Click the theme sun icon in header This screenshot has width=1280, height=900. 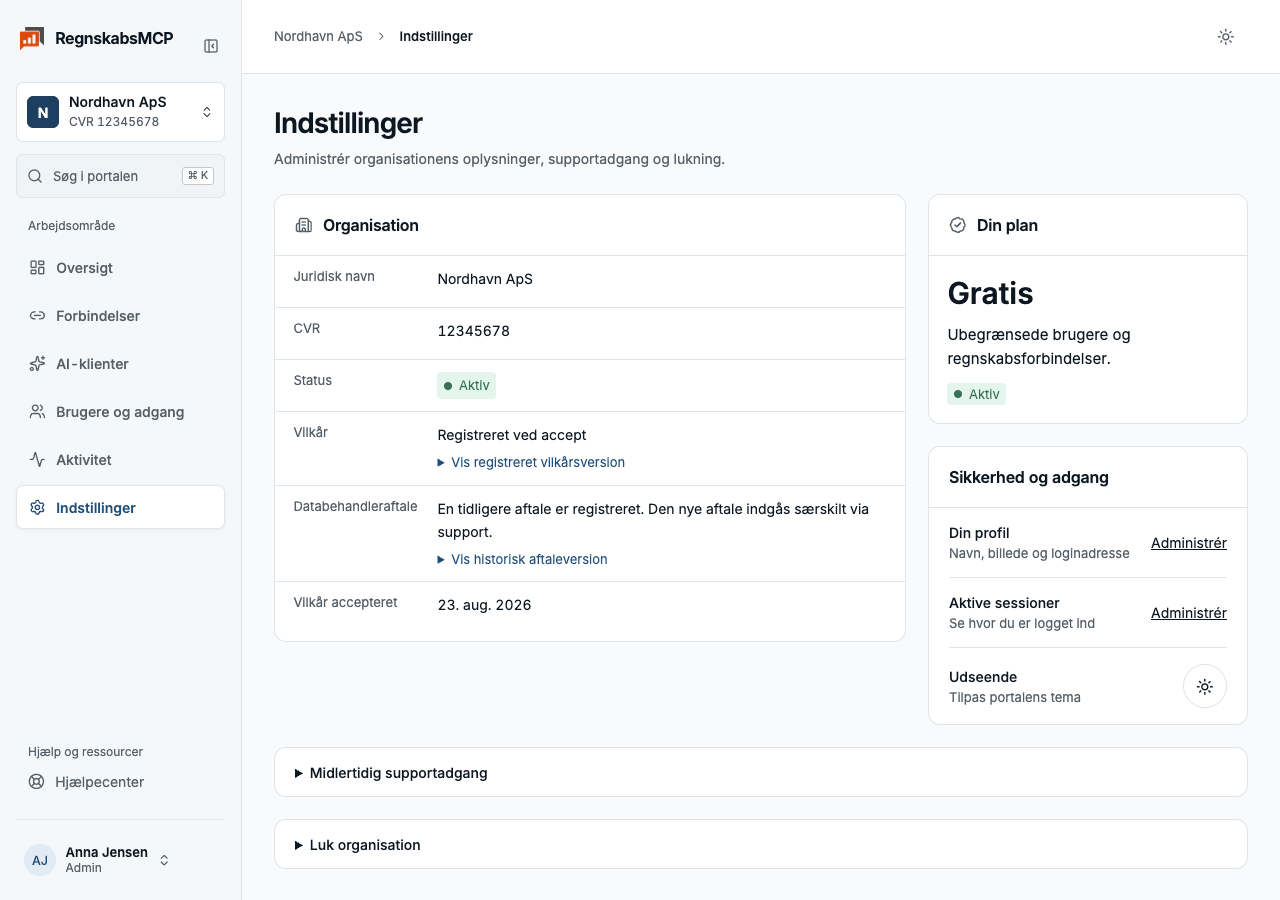1226,37
